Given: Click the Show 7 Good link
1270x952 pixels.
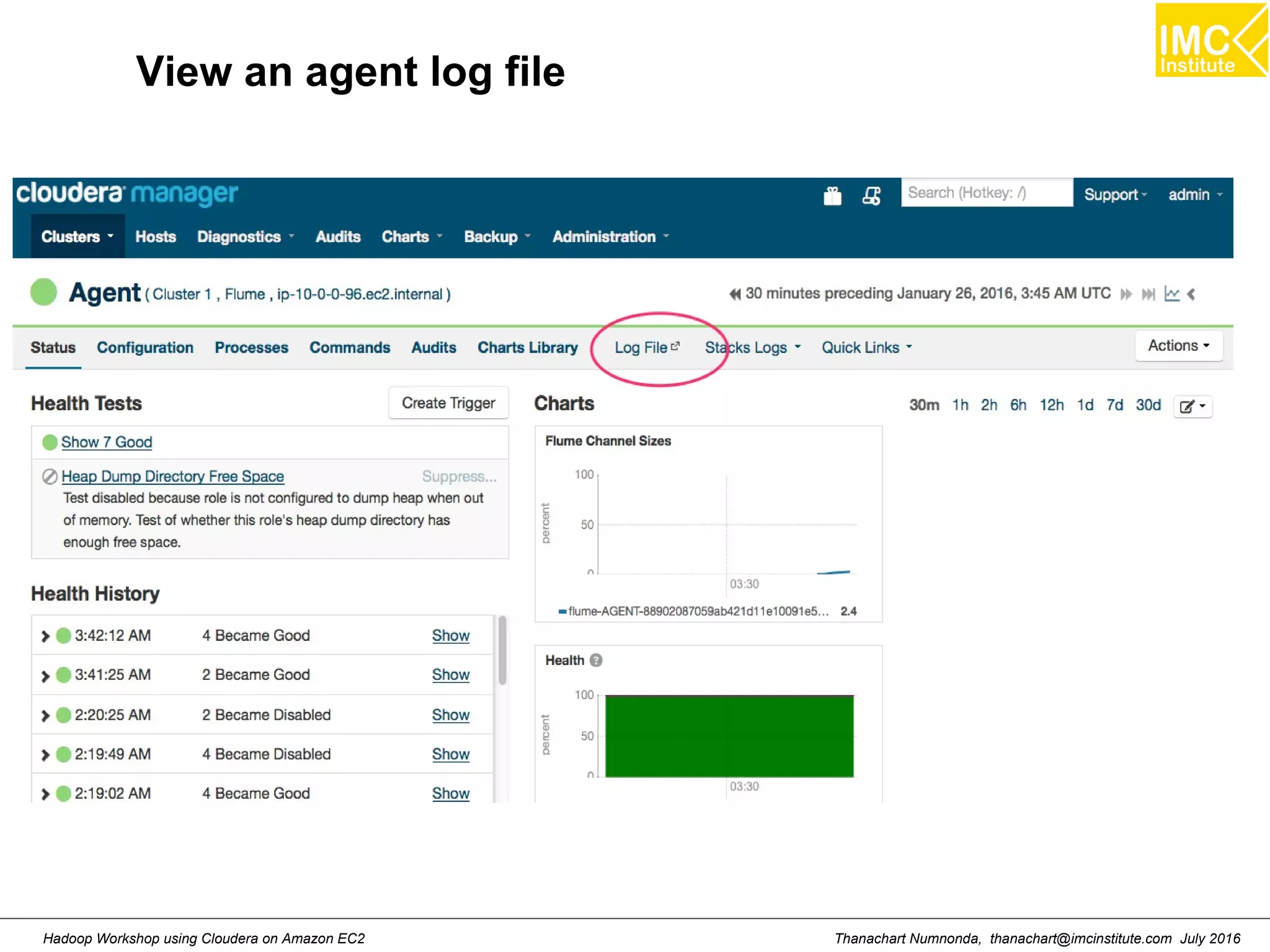Looking at the screenshot, I should pyautogui.click(x=107, y=442).
